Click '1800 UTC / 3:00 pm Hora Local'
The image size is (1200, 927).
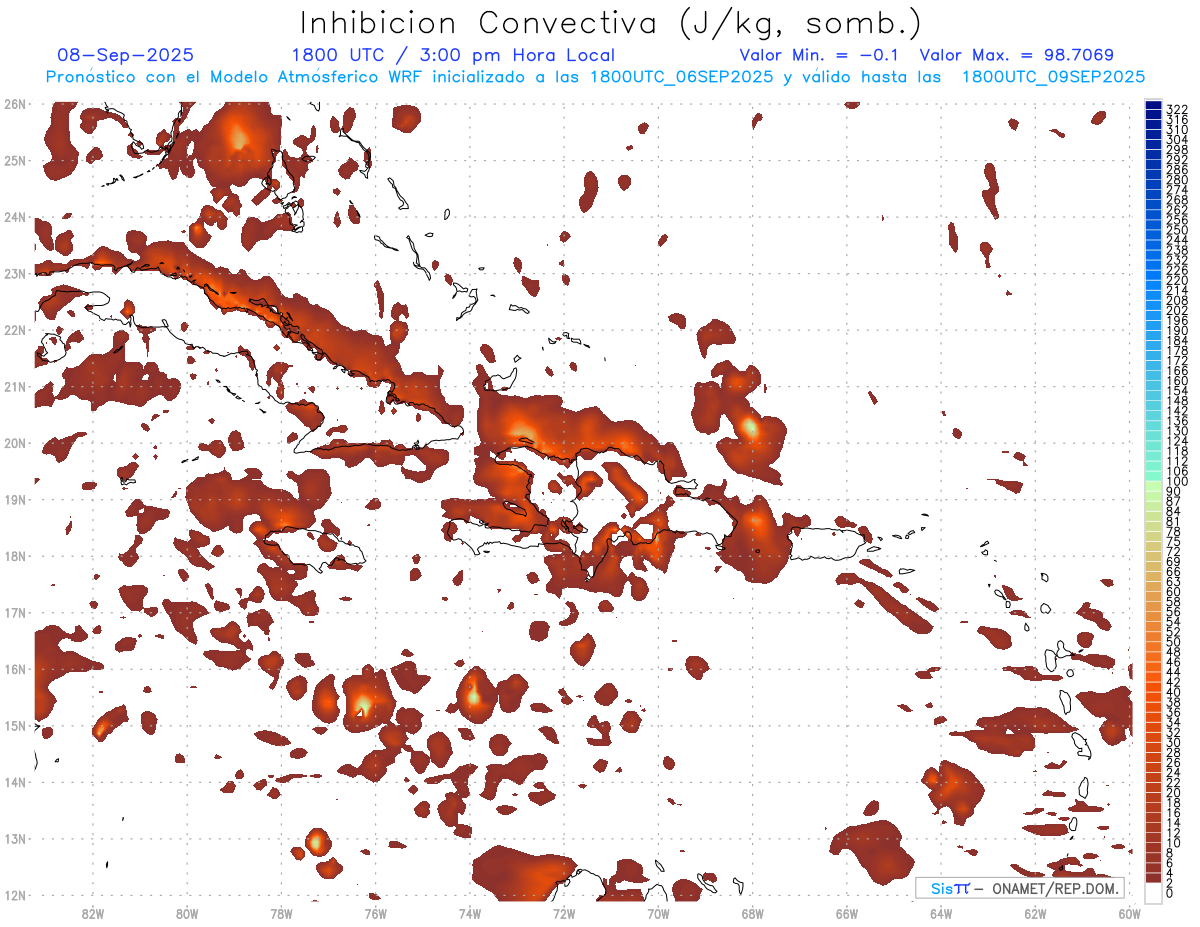coord(453,56)
